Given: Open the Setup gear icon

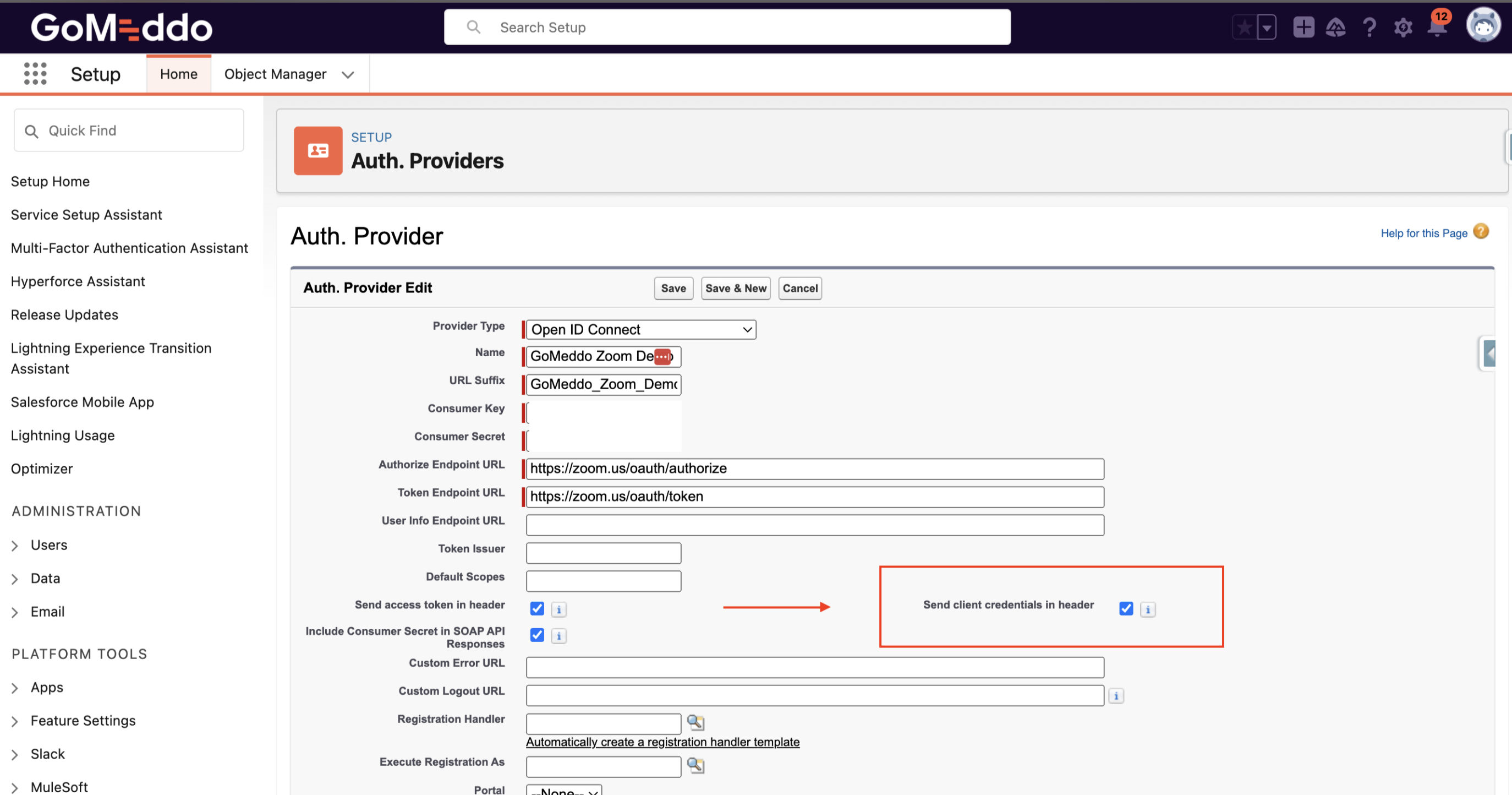Looking at the screenshot, I should (x=1403, y=28).
